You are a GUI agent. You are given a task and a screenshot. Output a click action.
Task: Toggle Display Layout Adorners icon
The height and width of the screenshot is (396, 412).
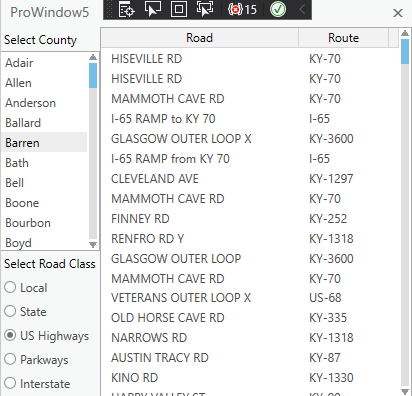[x=179, y=9]
